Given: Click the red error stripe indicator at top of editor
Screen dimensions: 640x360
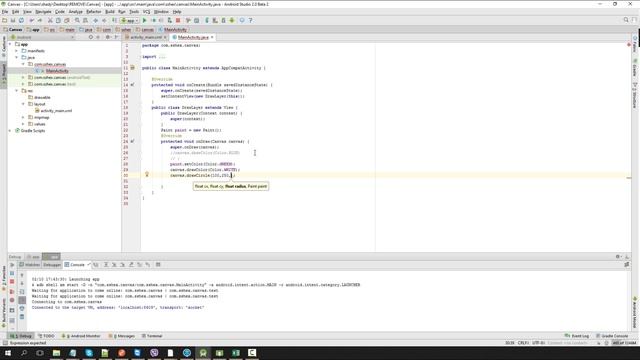Looking at the screenshot, I should [629, 44].
